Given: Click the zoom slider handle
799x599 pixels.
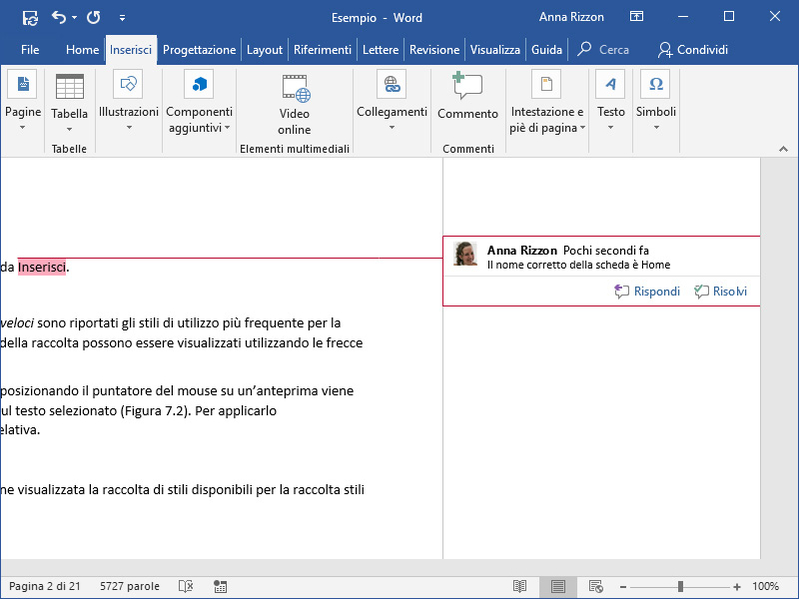Looking at the screenshot, I should tap(680, 587).
